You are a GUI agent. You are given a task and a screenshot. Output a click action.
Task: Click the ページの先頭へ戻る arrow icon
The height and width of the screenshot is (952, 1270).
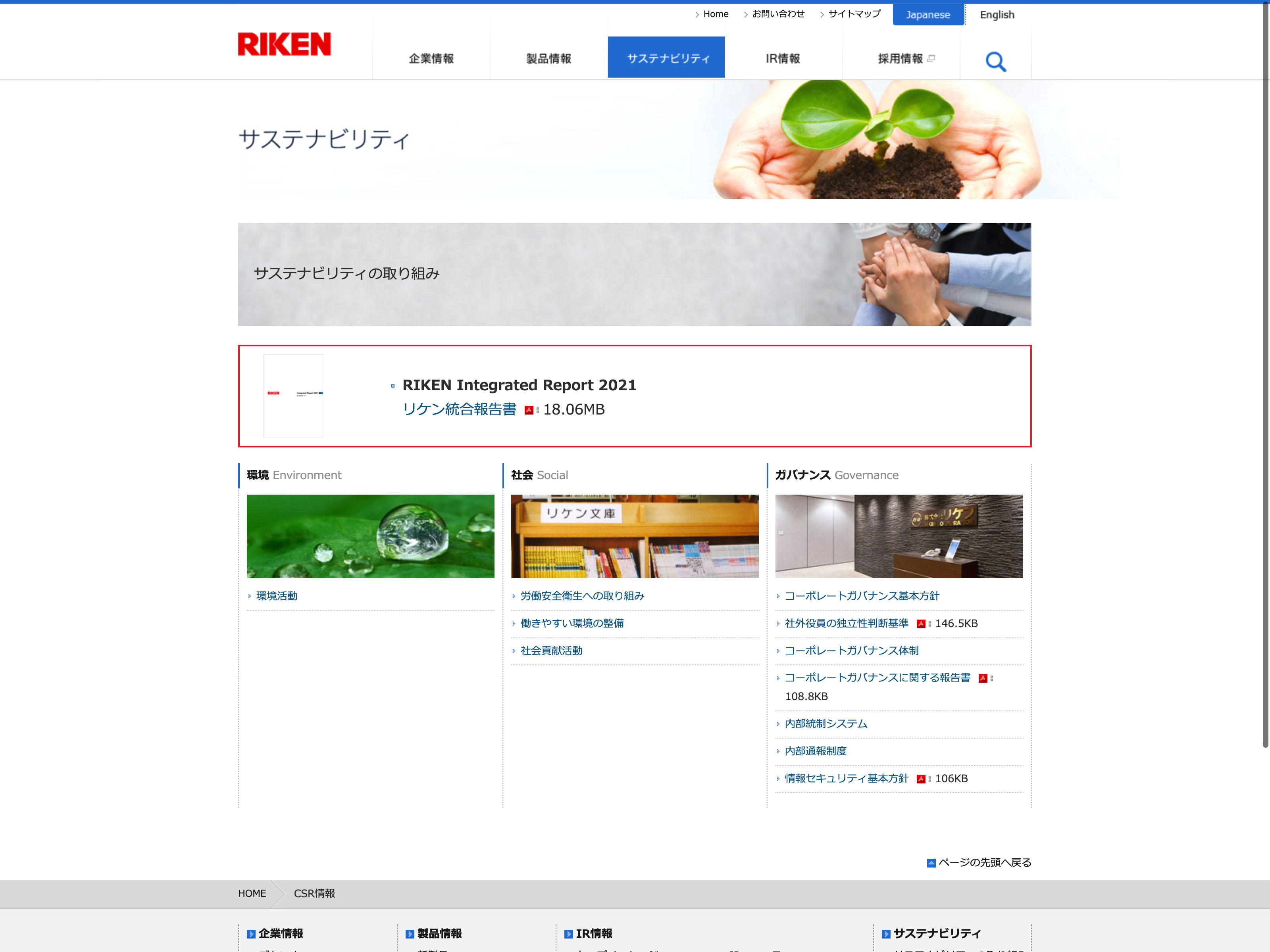coord(931,863)
